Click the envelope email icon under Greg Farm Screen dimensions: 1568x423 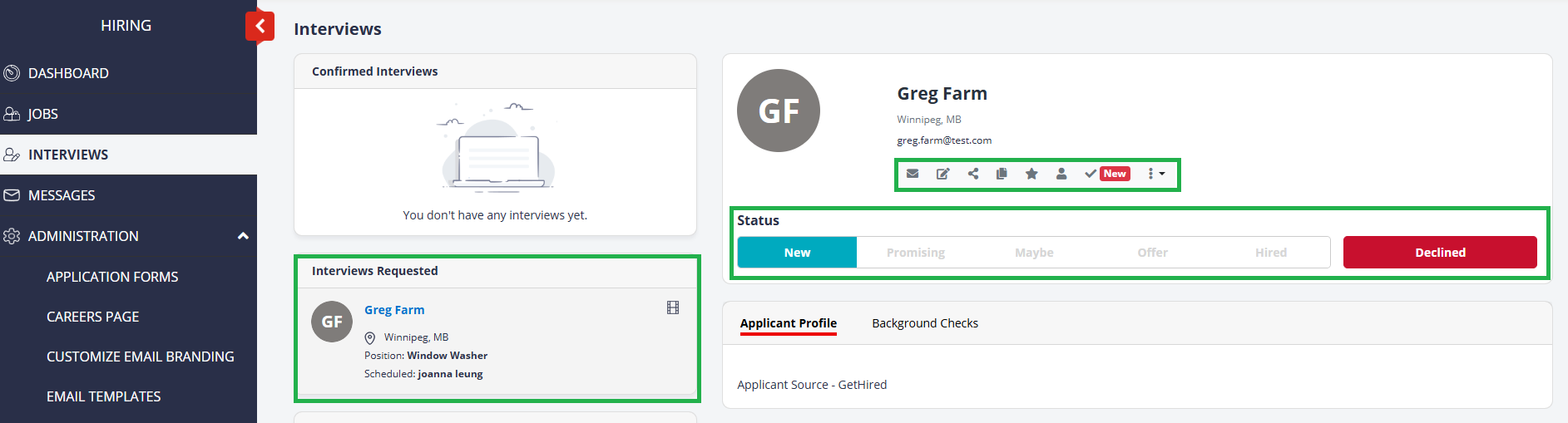[913, 174]
